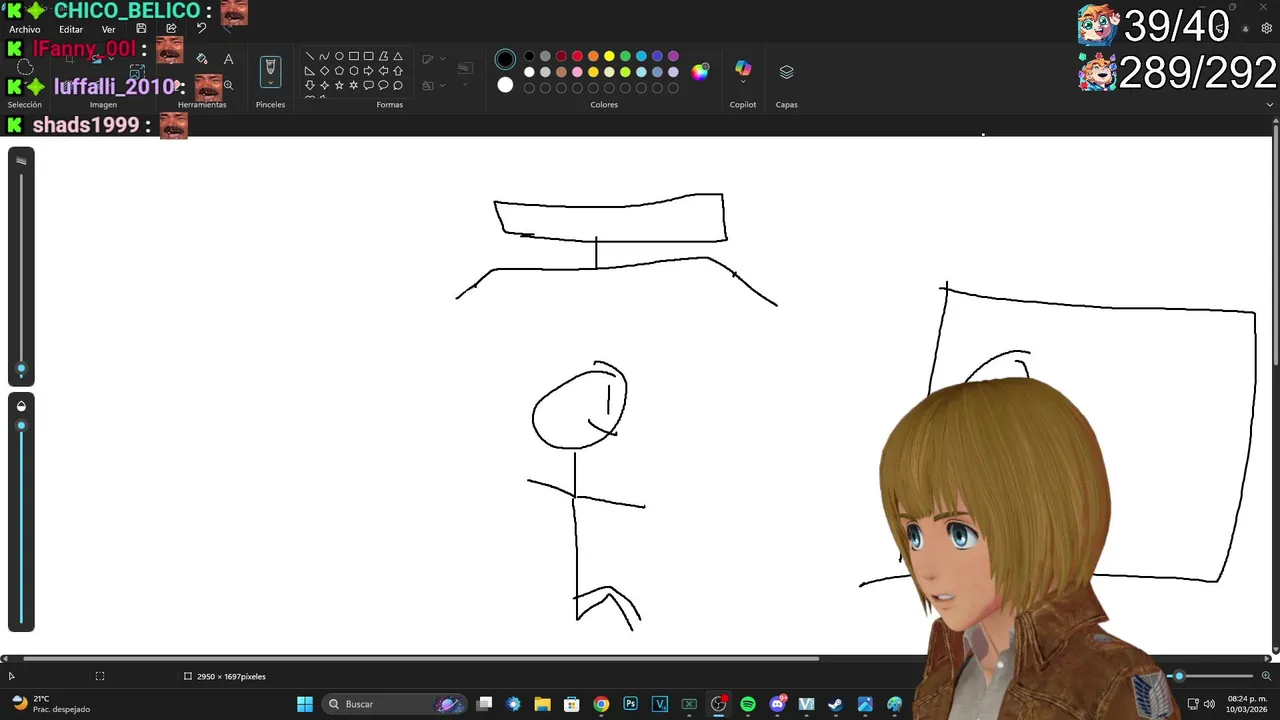Open the Edit colors rainbow wheel
The image size is (1280, 720).
click(700, 71)
